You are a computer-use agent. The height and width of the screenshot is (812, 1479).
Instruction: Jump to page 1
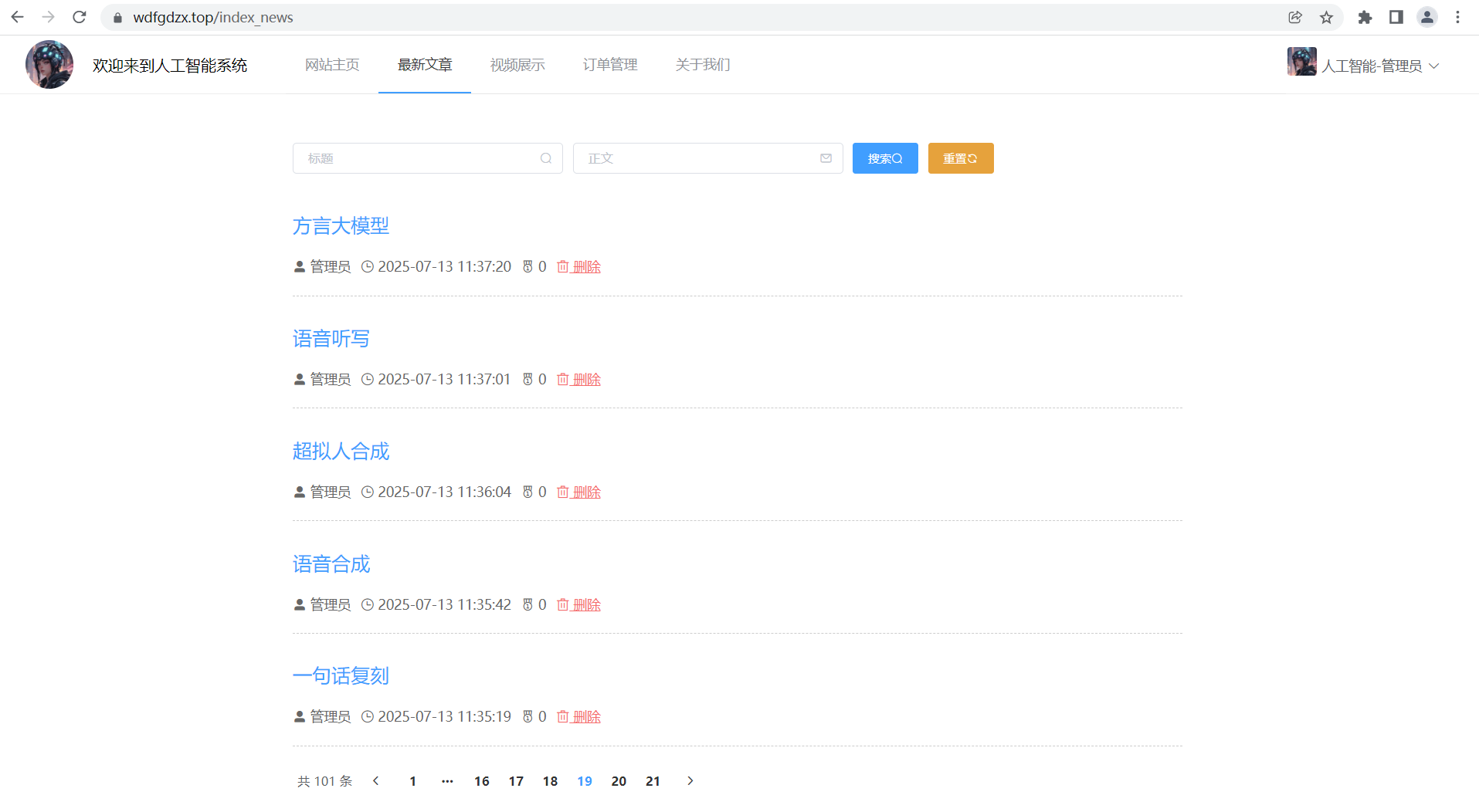tap(413, 781)
